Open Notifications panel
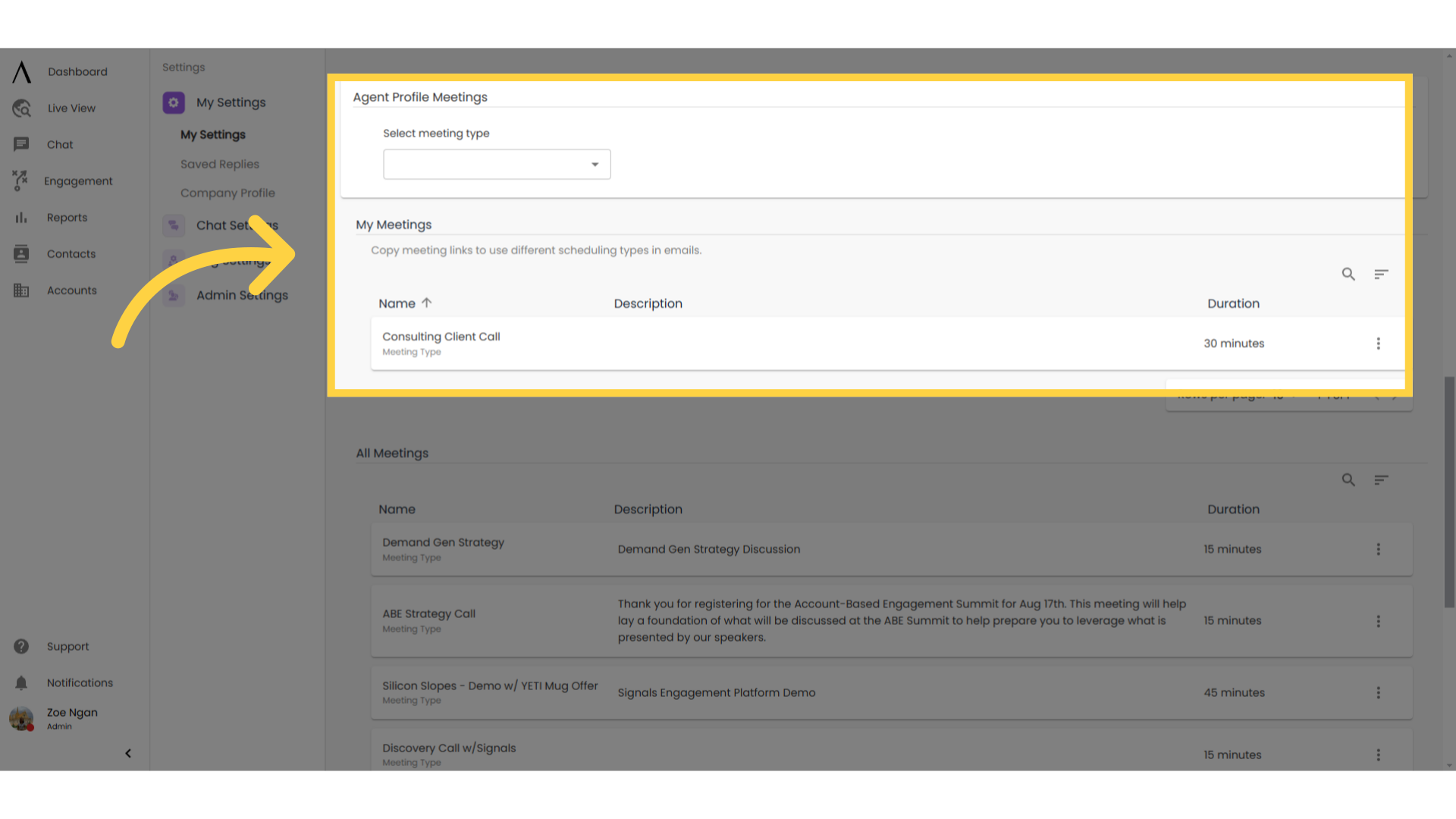This screenshot has height=819, width=1456. click(79, 682)
